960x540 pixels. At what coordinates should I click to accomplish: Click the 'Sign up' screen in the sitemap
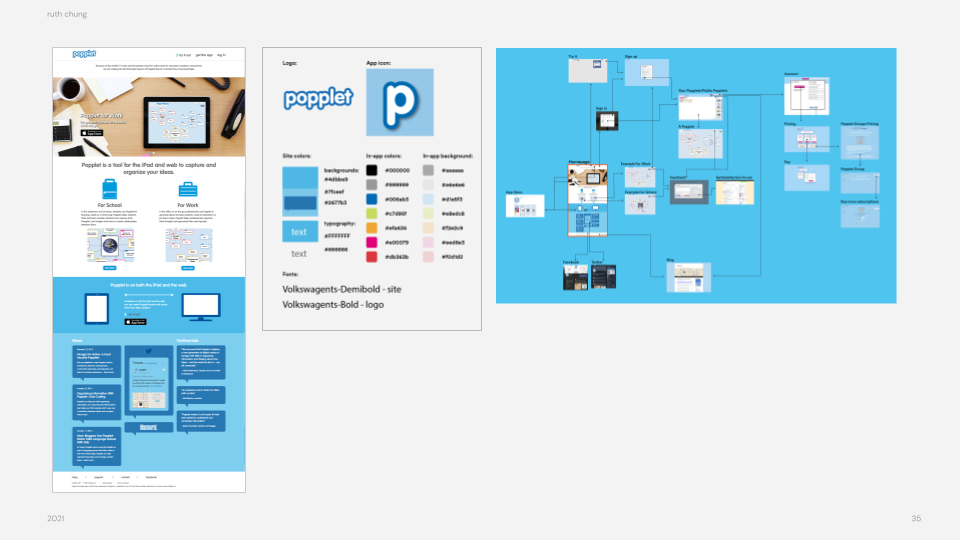pyautogui.click(x=647, y=73)
